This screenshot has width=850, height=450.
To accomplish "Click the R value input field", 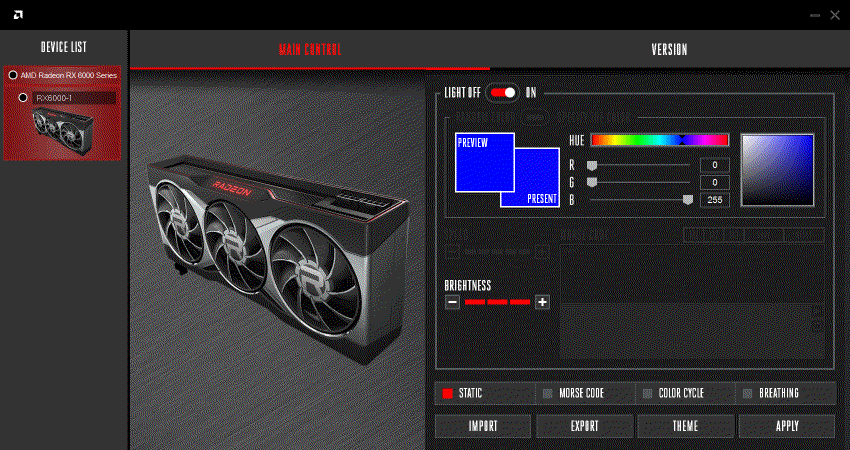I will (x=714, y=165).
